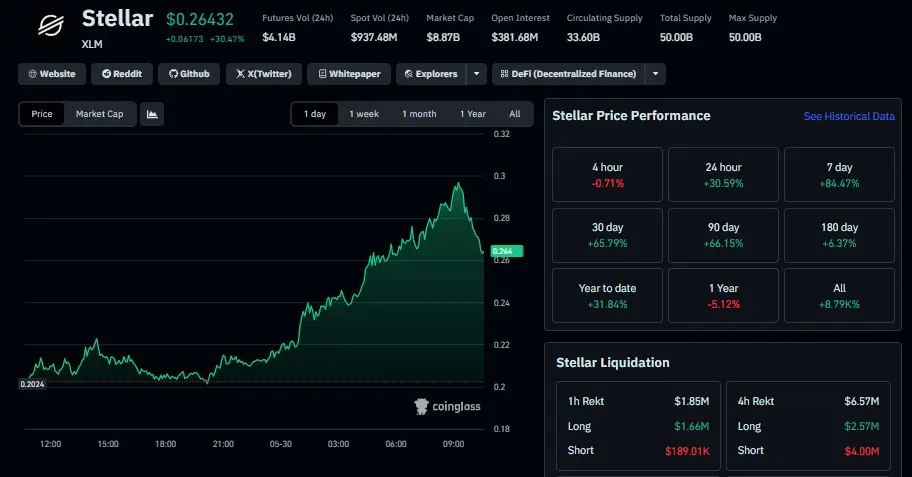Screen dimensions: 912x477
Task: Open the Whitepaper button
Action: [x=349, y=74]
